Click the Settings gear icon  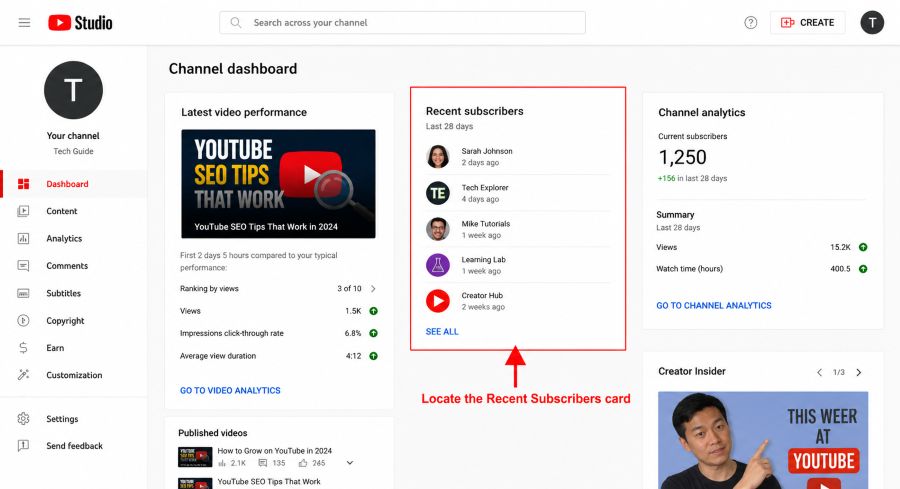point(24,418)
